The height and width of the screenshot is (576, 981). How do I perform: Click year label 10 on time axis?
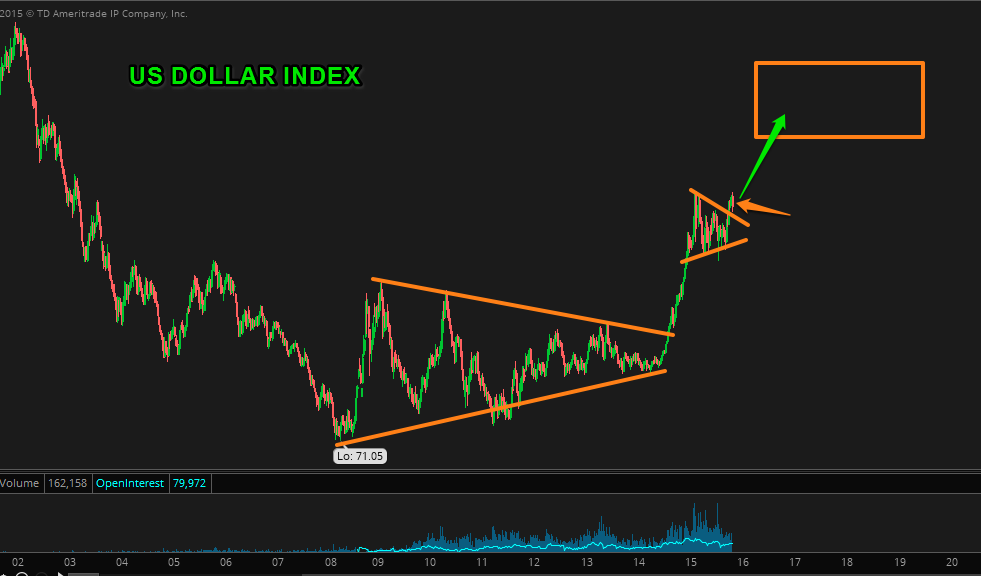click(x=430, y=562)
